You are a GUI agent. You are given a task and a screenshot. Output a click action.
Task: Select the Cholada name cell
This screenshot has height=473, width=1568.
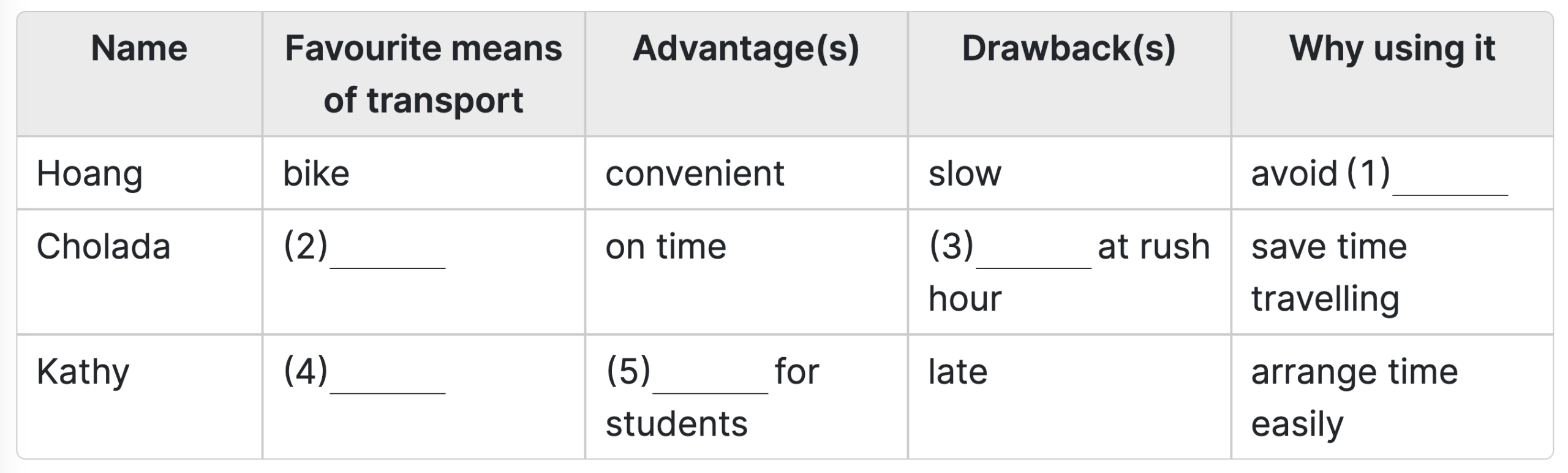pyautogui.click(x=103, y=248)
